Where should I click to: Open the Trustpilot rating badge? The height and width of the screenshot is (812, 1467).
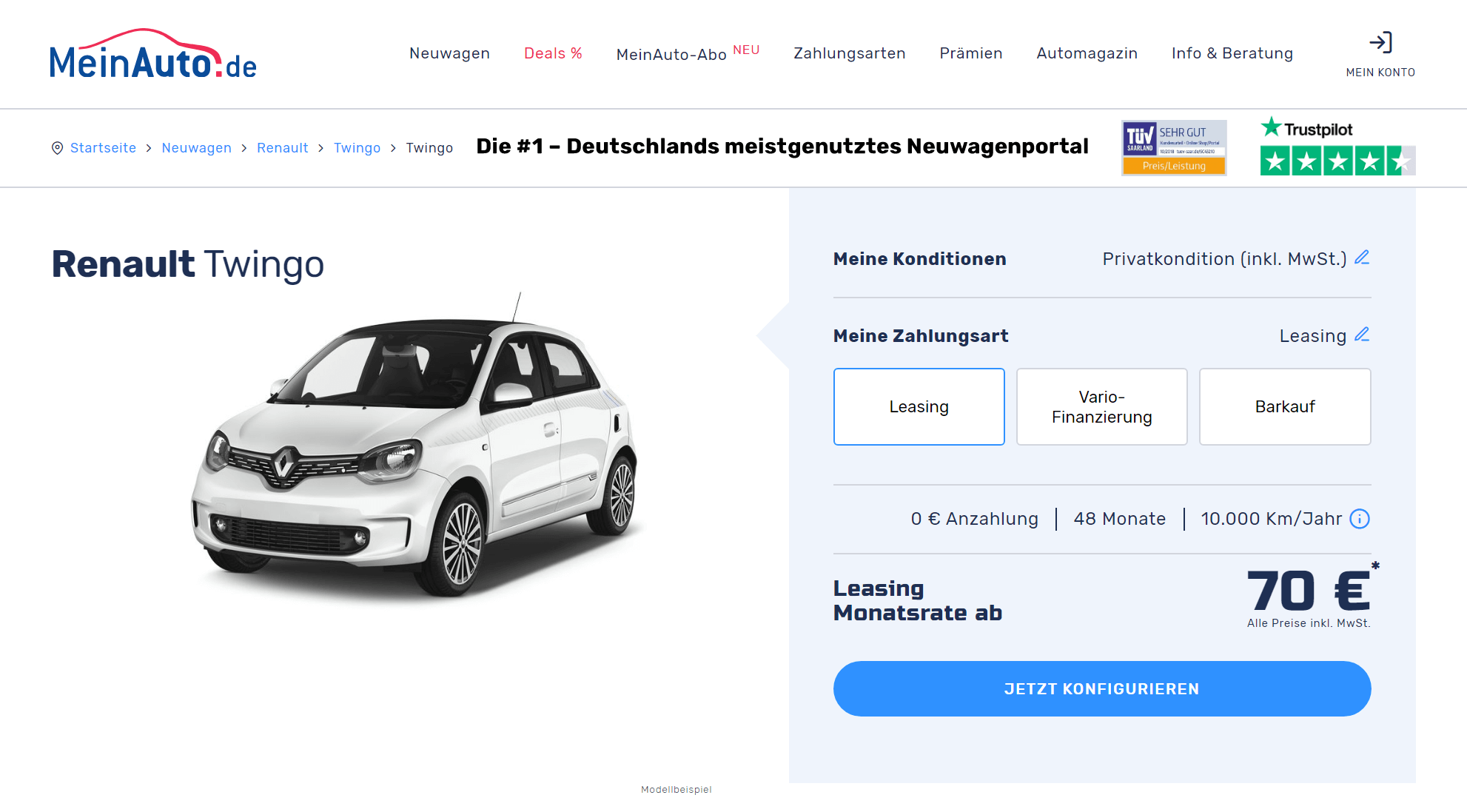click(1337, 146)
